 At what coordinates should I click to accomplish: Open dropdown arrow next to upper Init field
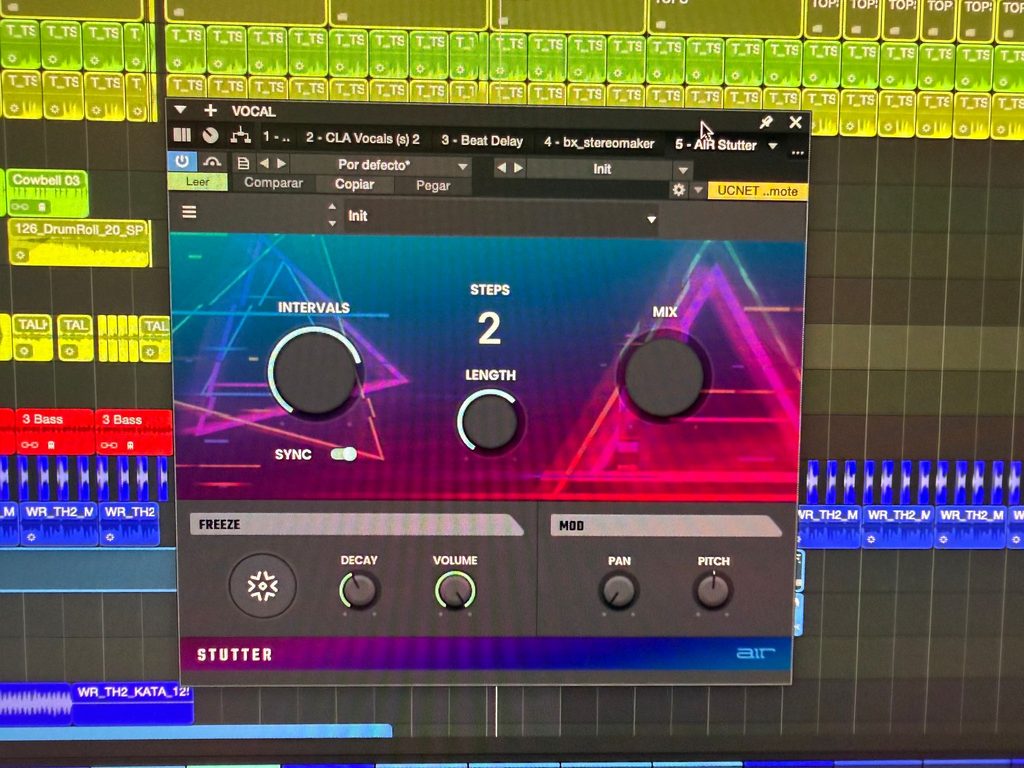pos(683,170)
